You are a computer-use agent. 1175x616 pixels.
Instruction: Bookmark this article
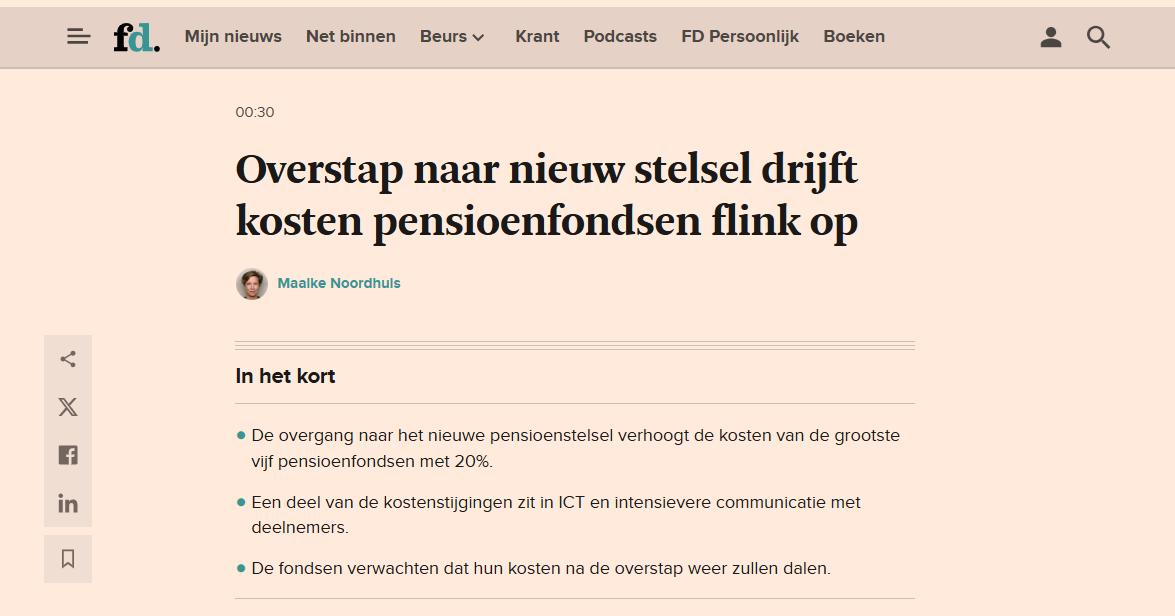68,559
